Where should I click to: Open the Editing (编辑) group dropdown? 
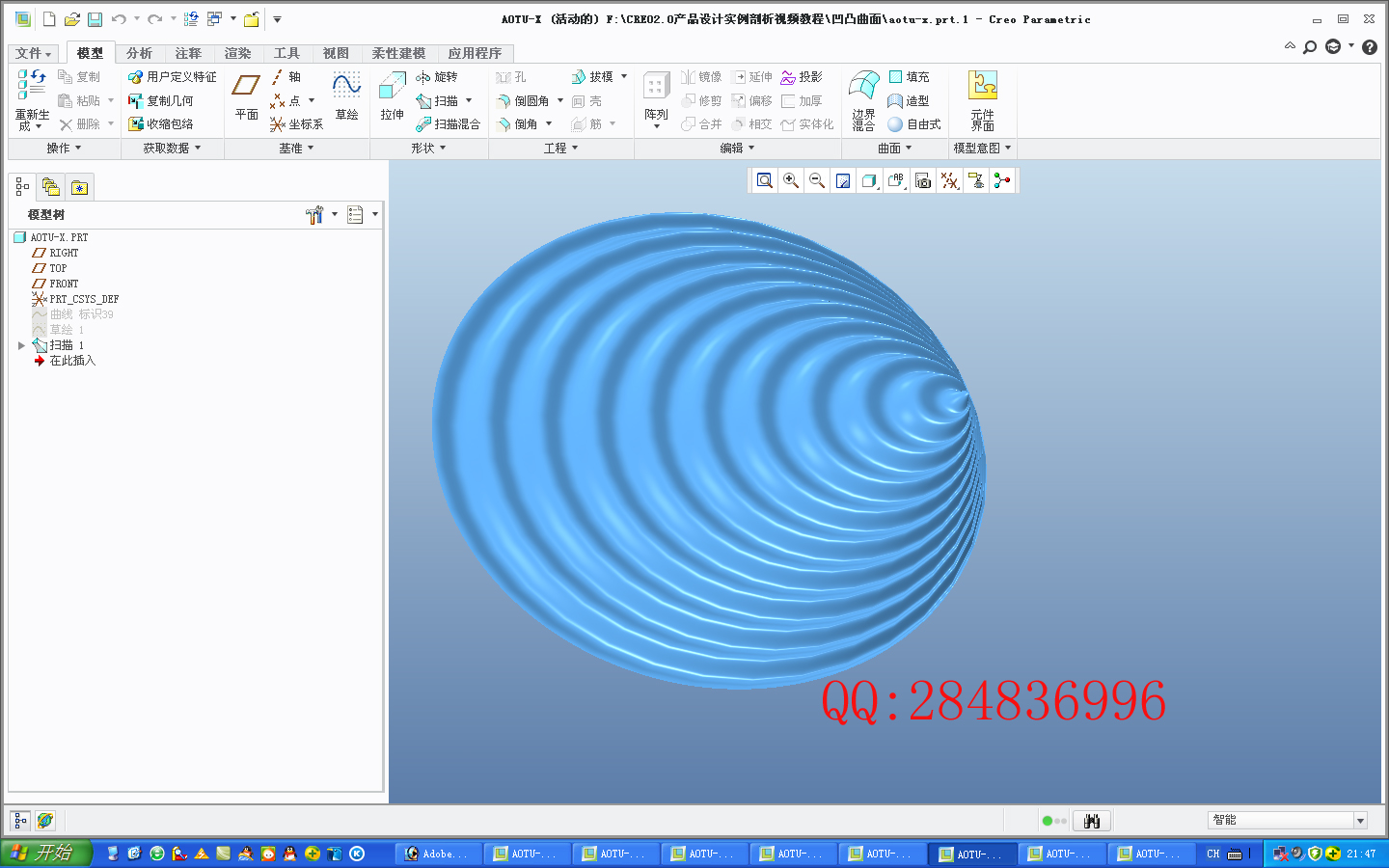coord(737,149)
